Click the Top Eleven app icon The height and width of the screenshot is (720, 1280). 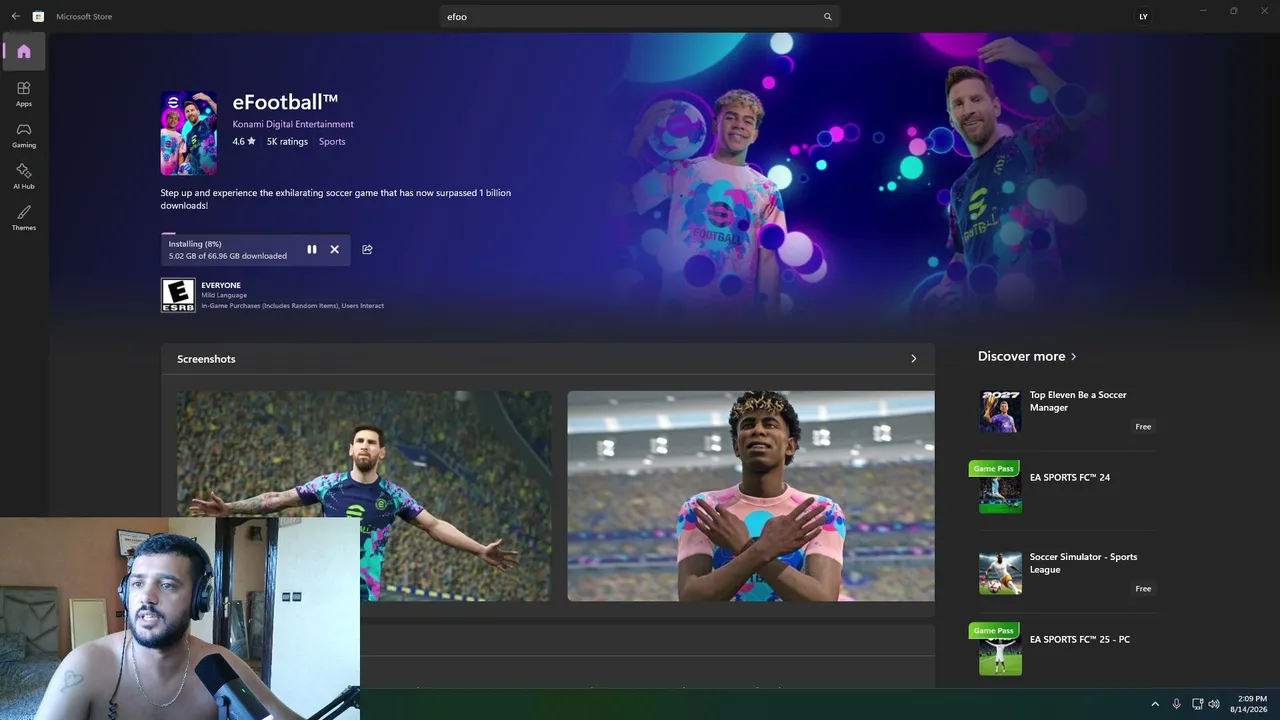[x=1000, y=411]
